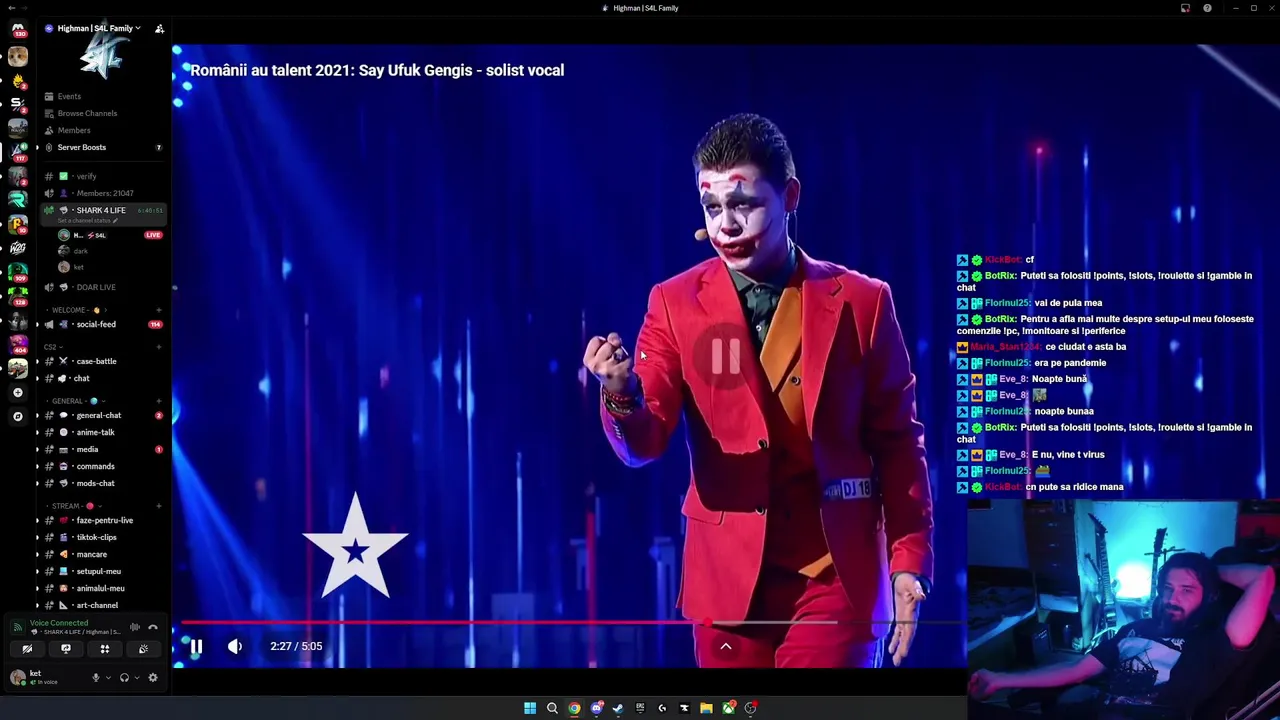Open the W2G server icon
1280x720 pixels.
(x=17, y=248)
